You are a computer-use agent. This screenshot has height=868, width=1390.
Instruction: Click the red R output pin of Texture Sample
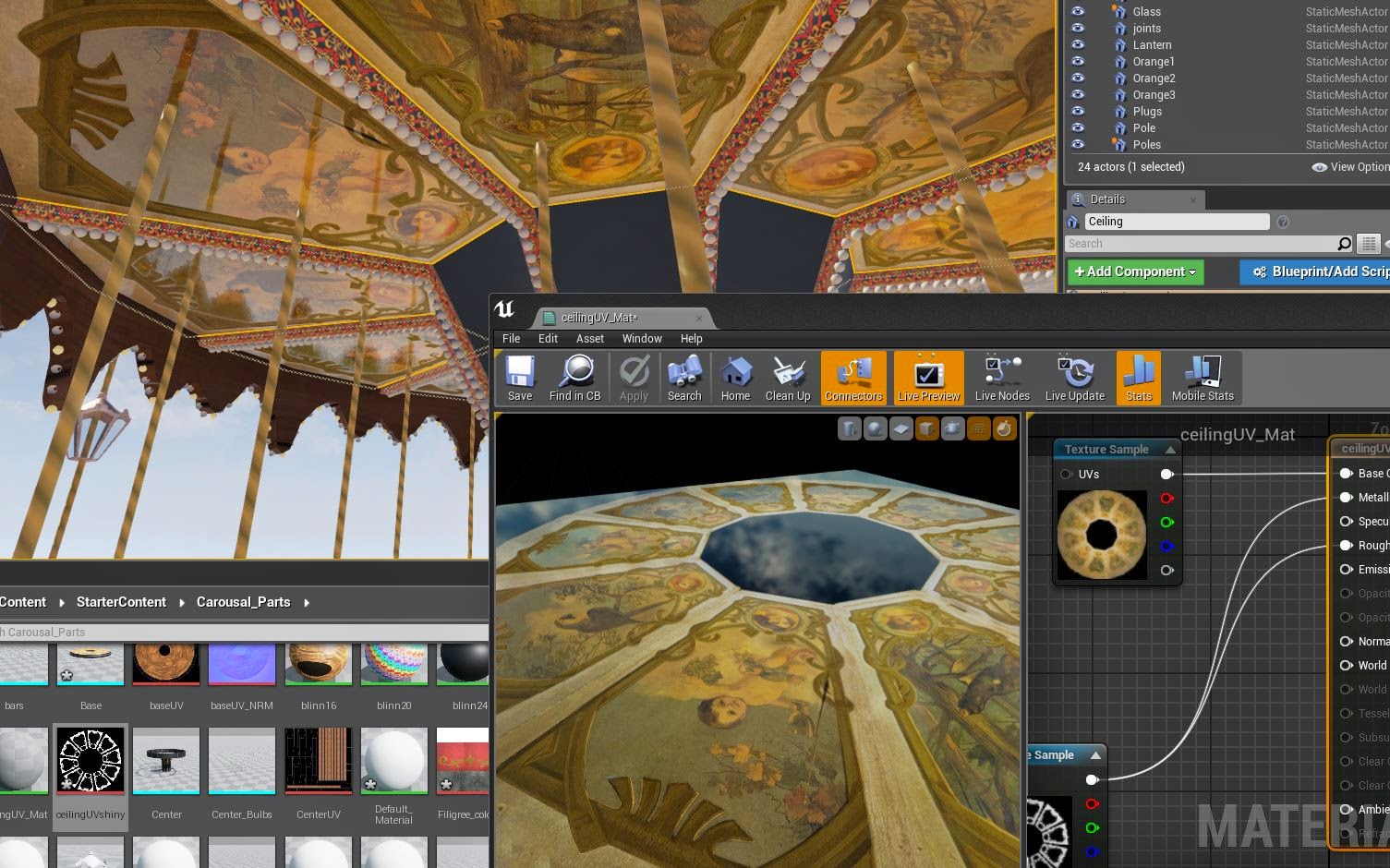click(1167, 499)
